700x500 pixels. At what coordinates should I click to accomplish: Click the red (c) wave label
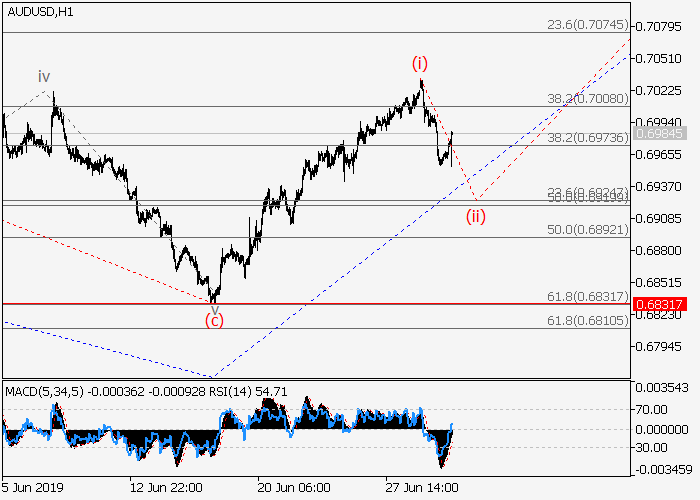point(214,320)
